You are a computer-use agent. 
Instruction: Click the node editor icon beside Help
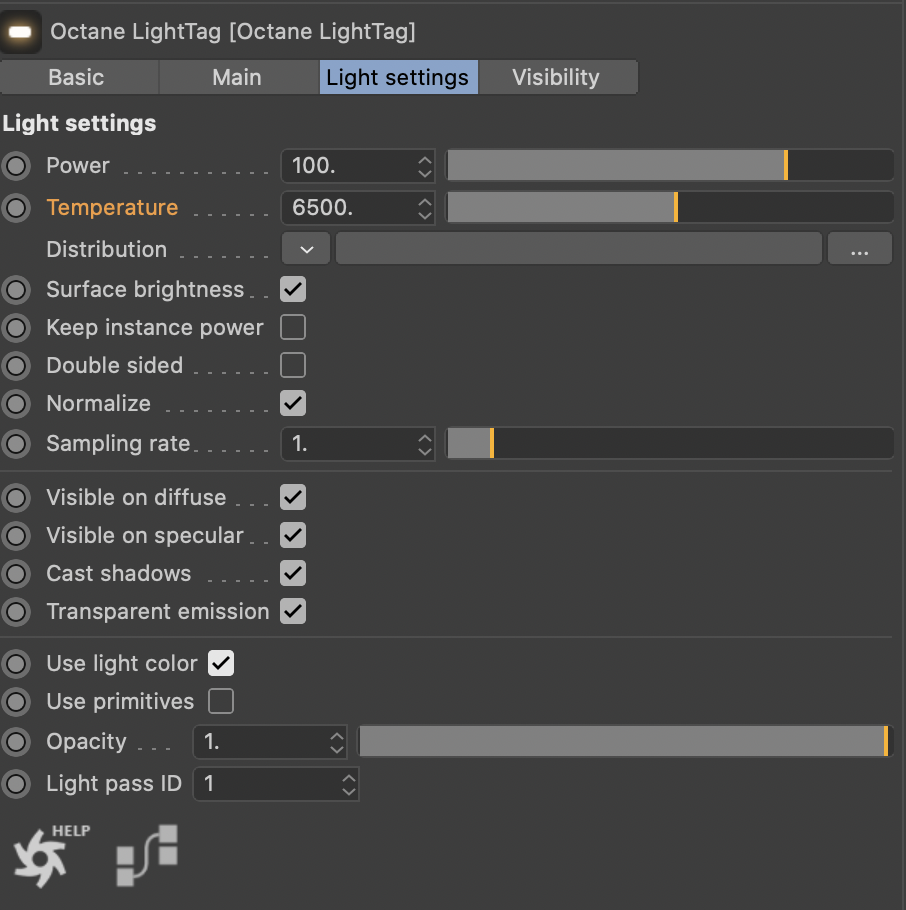147,855
